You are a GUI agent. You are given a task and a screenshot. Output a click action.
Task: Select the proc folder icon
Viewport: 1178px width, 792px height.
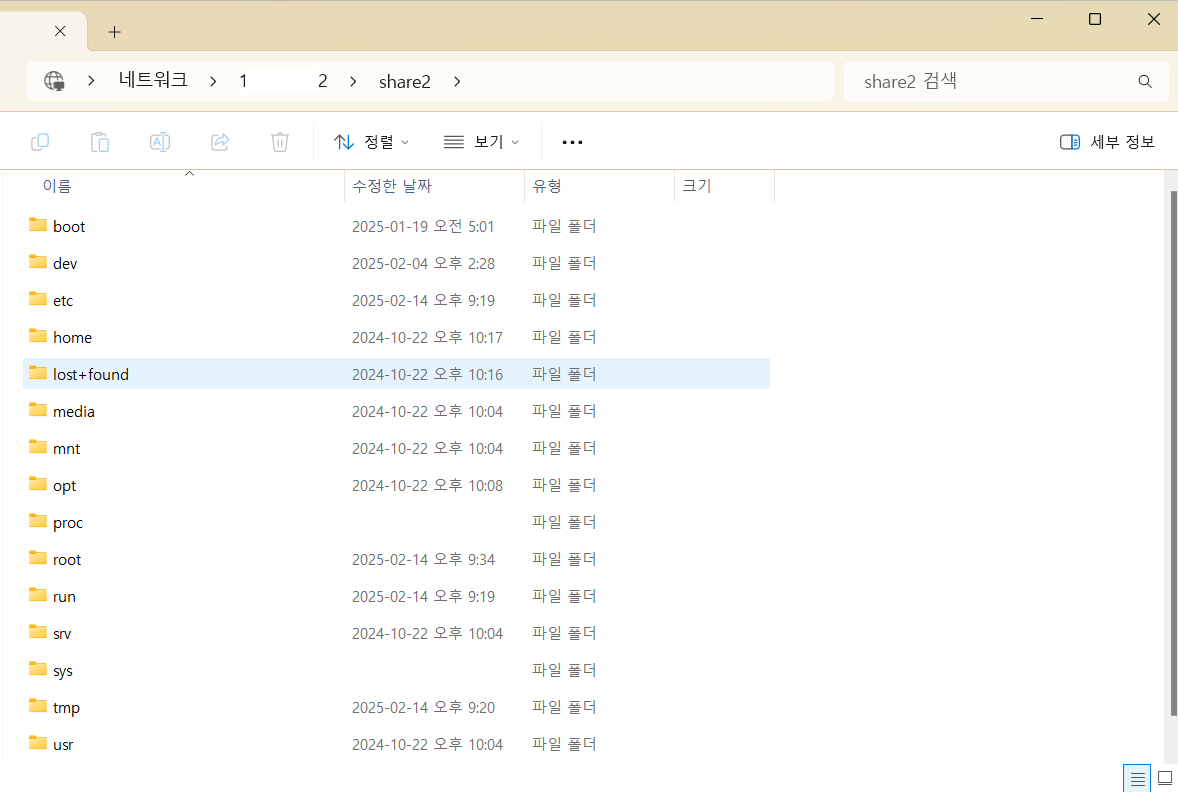tap(38, 521)
